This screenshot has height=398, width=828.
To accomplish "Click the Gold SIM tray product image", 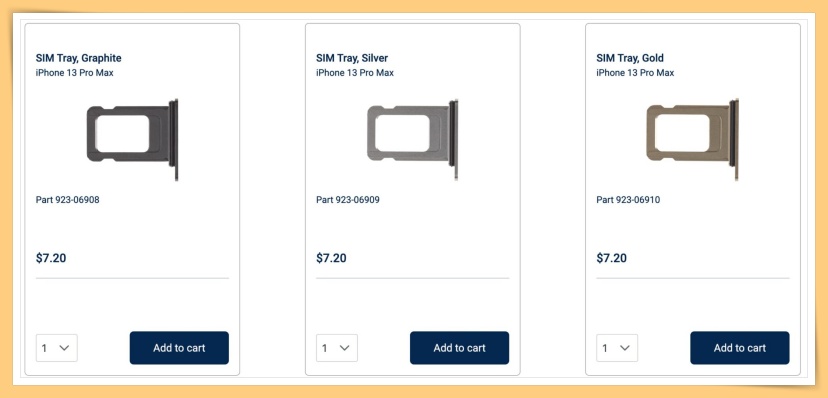I will (693, 140).
